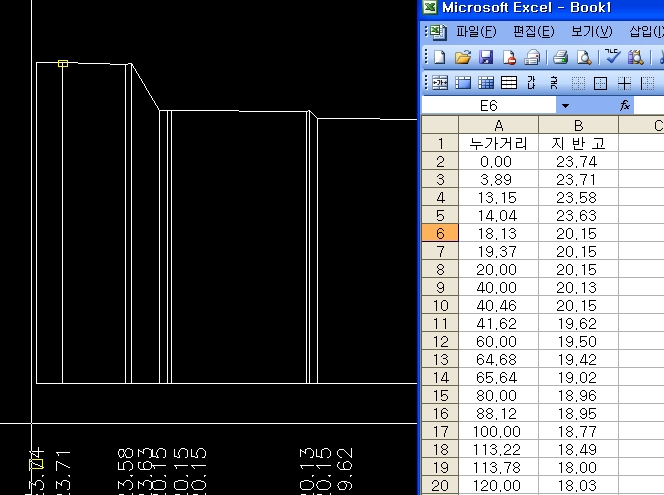Image resolution: width=664 pixels, height=495 pixels.
Task: Select column B header
Action: click(578, 125)
